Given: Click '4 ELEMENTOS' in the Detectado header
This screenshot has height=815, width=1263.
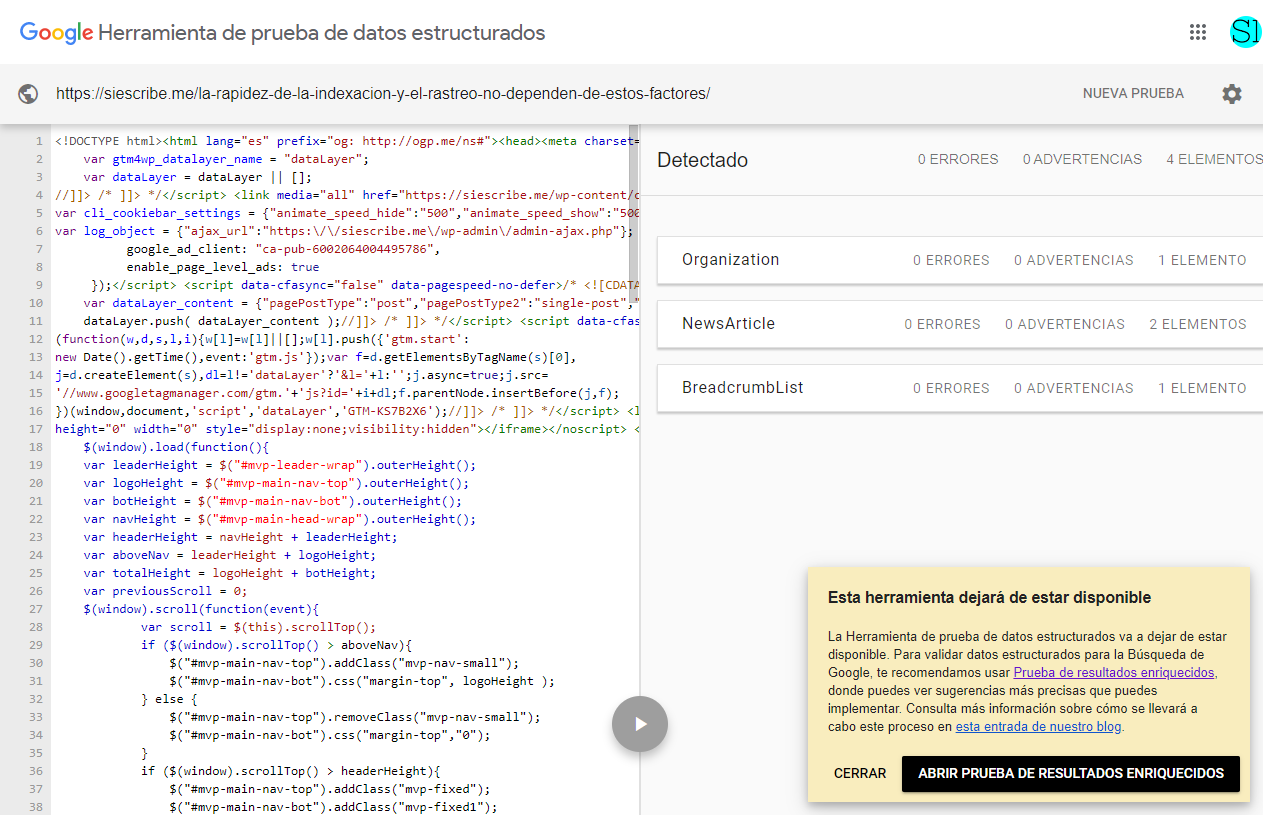Looking at the screenshot, I should tap(1214, 160).
